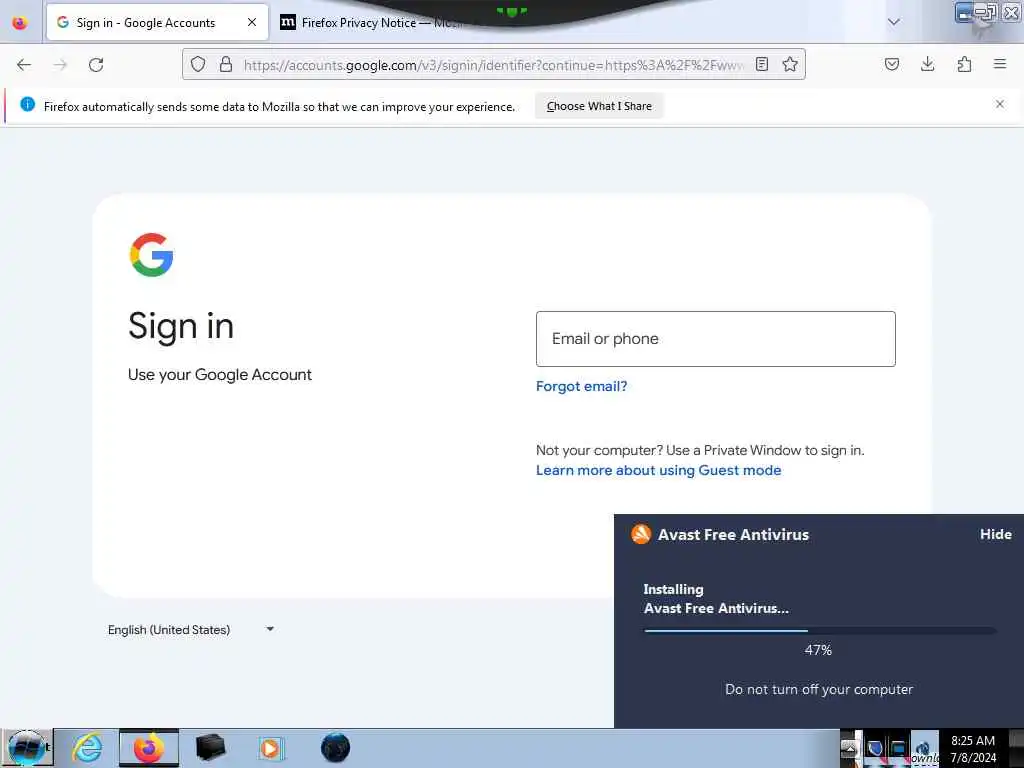Click the Avast orange logo icon
The width and height of the screenshot is (1024, 768).
(x=641, y=534)
